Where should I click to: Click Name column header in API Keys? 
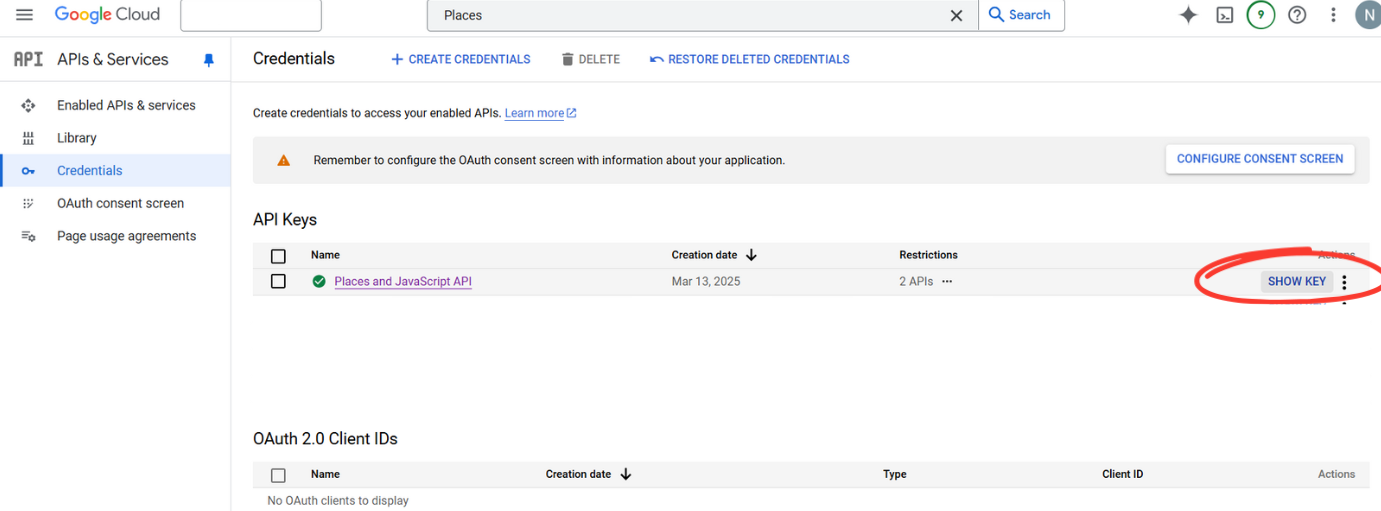point(325,255)
